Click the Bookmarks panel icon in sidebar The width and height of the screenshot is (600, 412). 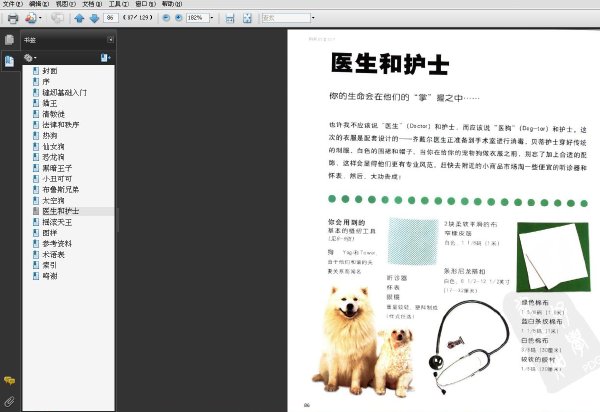pyautogui.click(x=9, y=61)
